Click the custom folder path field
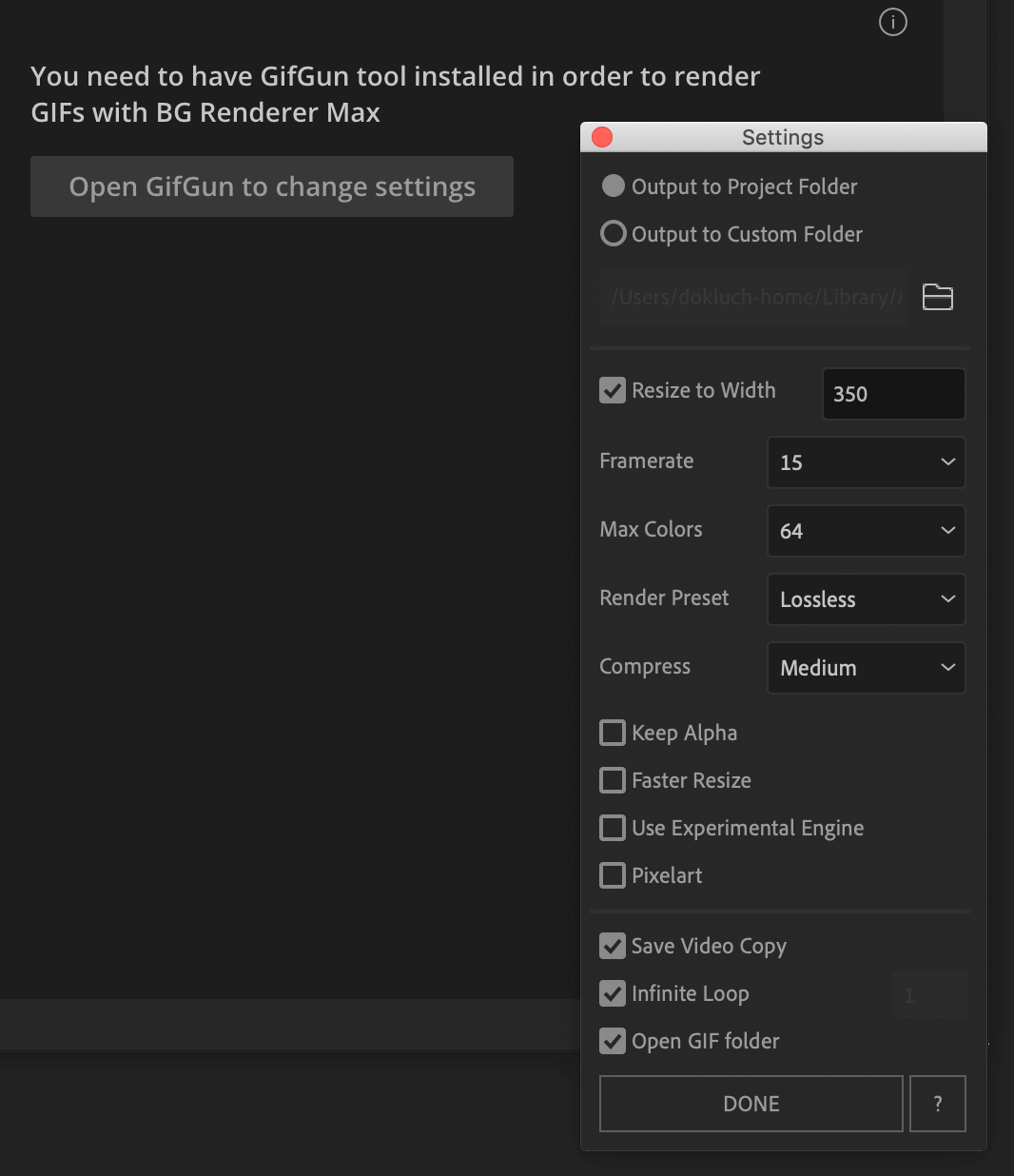Image resolution: width=1014 pixels, height=1176 pixels. (753, 297)
